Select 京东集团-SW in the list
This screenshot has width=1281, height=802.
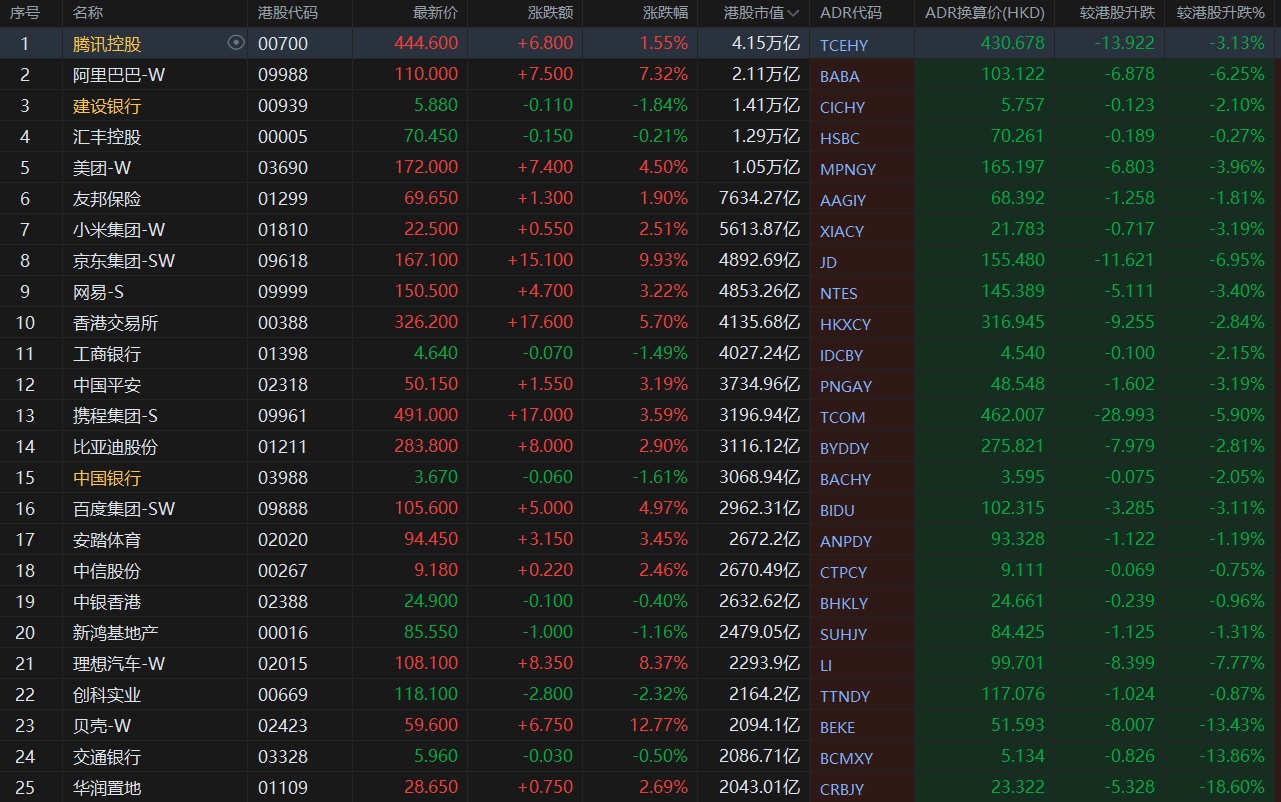click(640, 260)
